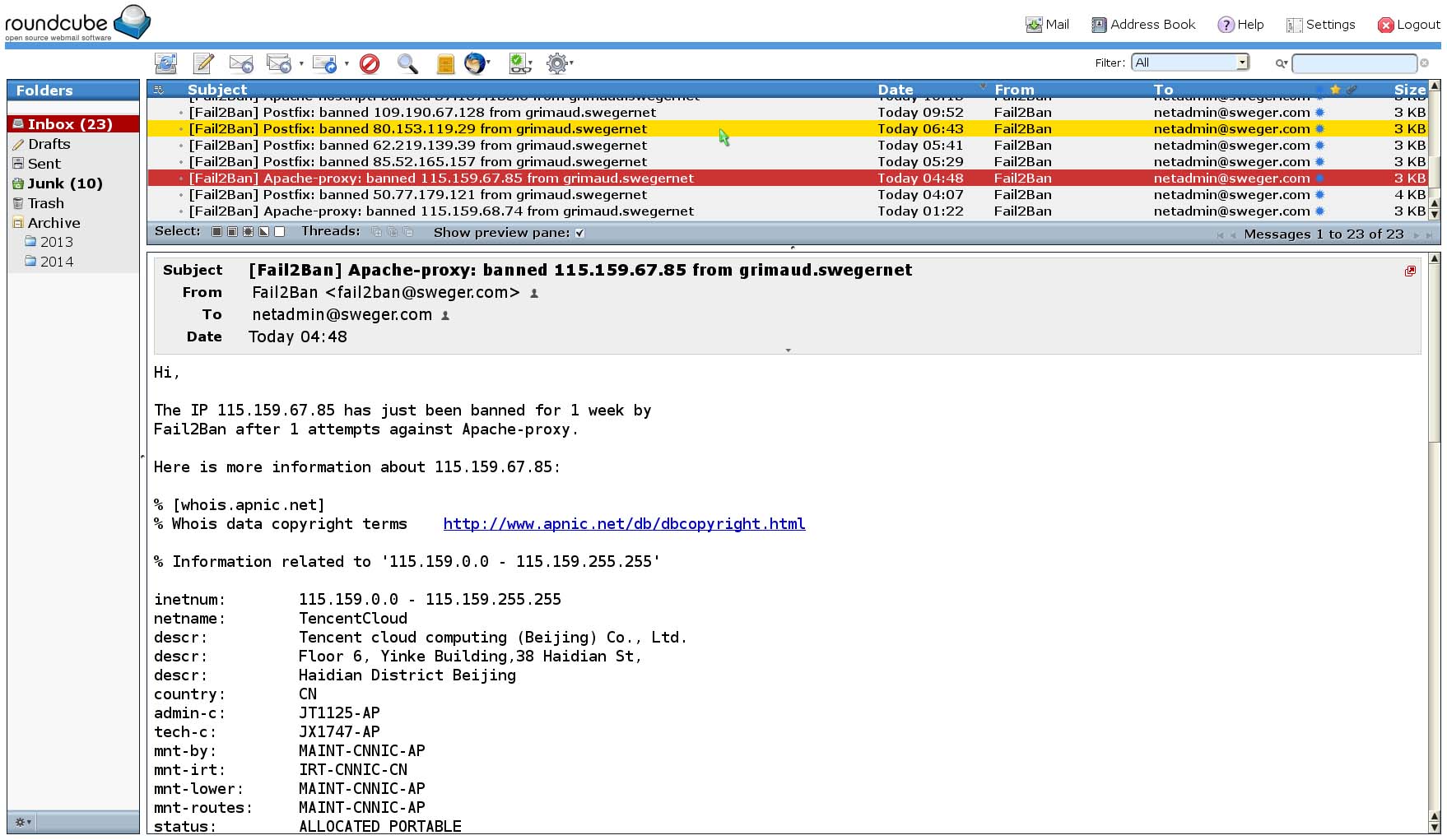Click the Forward message icon

[x=324, y=63]
